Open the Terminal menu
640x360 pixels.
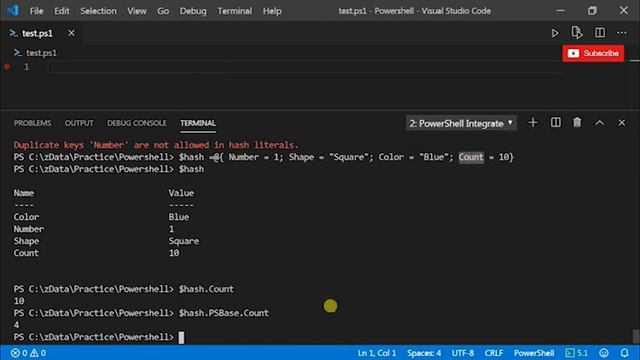click(234, 11)
